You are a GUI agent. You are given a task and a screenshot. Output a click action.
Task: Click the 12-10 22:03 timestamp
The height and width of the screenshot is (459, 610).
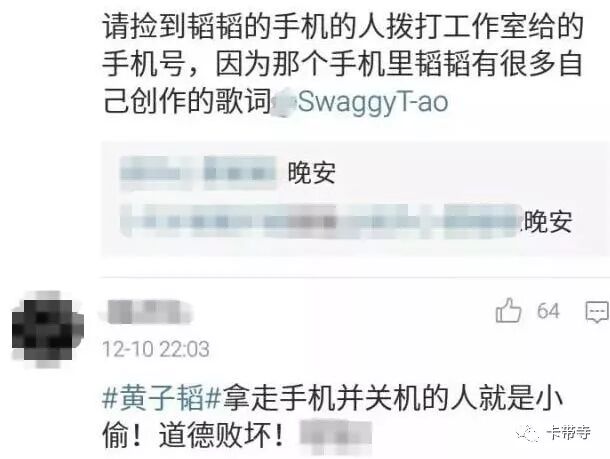(156, 349)
